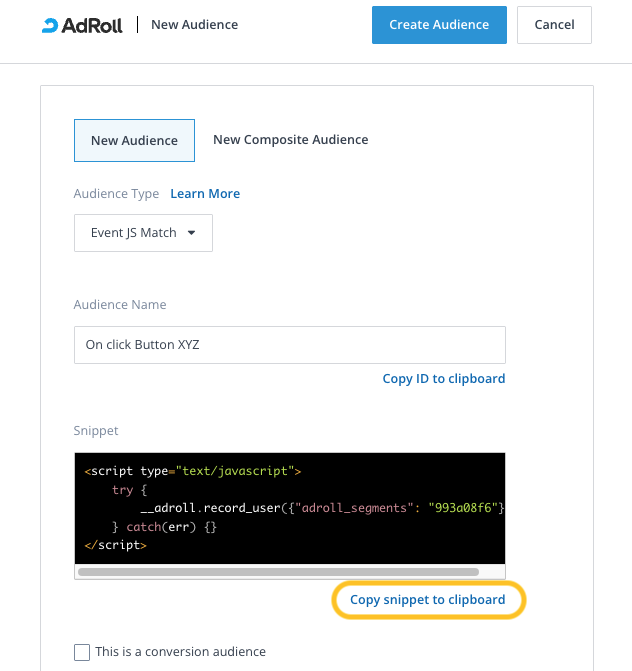Open the New Composite Audience tab
Image resolution: width=632 pixels, height=671 pixels.
290,140
